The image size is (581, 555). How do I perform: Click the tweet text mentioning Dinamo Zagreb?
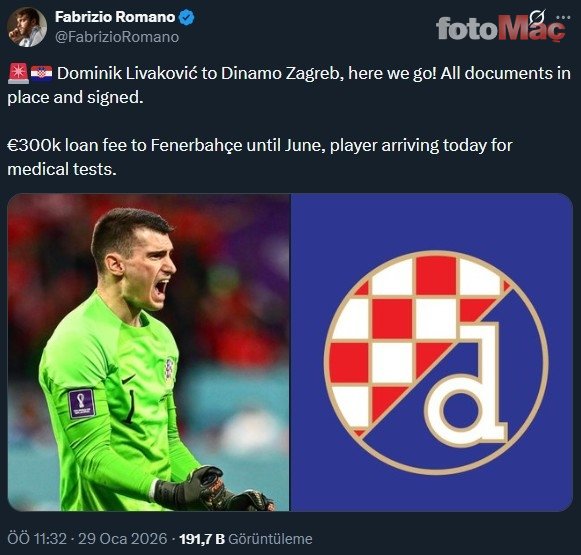[289, 85]
